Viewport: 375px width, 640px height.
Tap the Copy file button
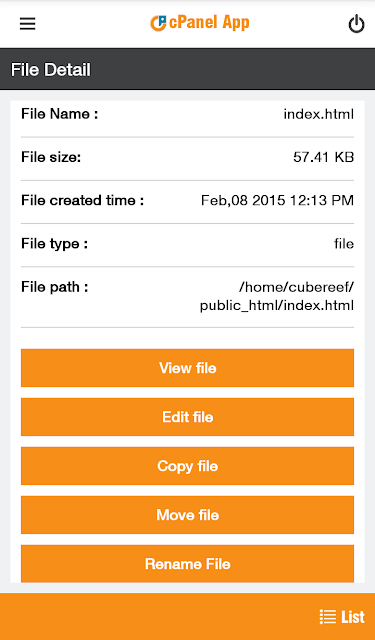[187, 466]
